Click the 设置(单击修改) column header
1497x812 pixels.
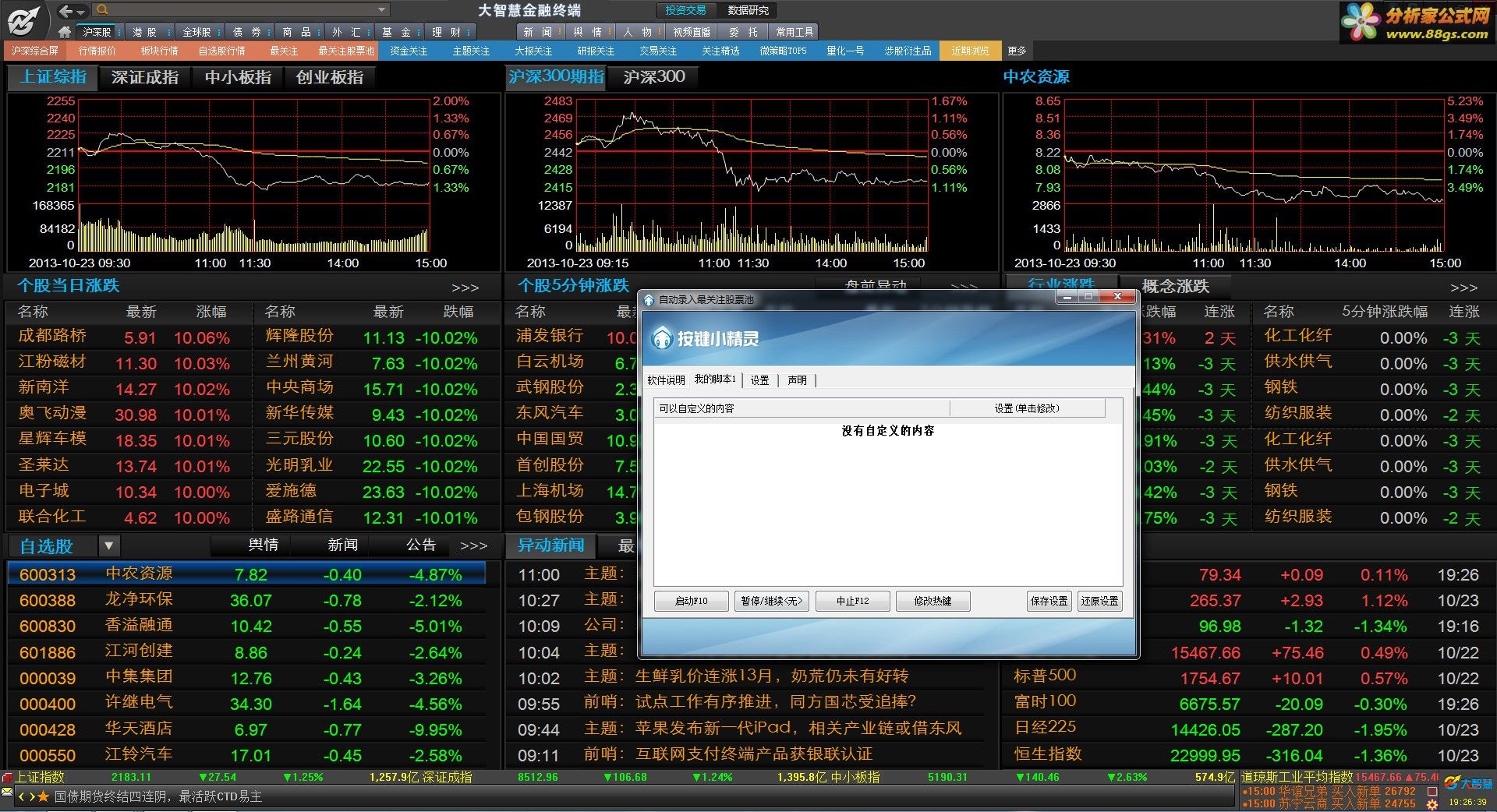click(1027, 408)
